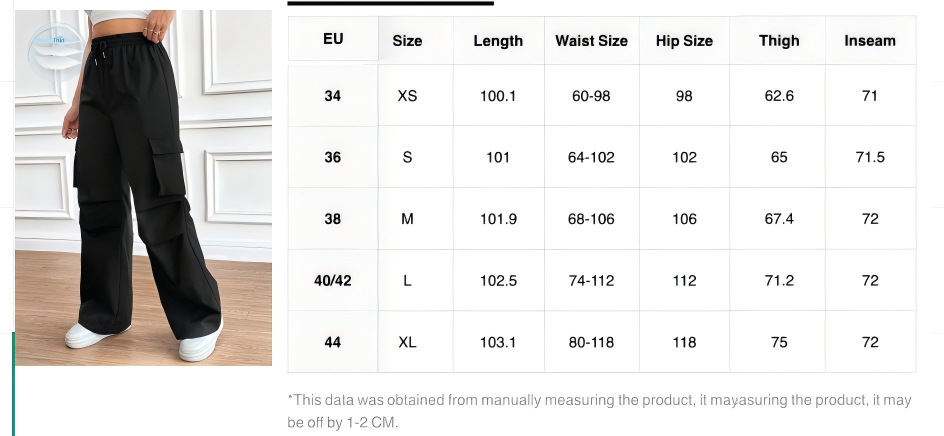
Task: Click the manual measurement disclaimer note
Action: coord(599,410)
